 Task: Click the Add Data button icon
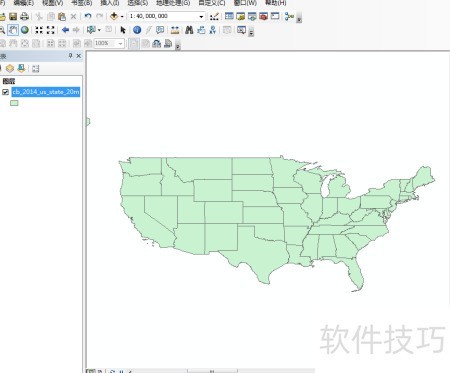114,16
